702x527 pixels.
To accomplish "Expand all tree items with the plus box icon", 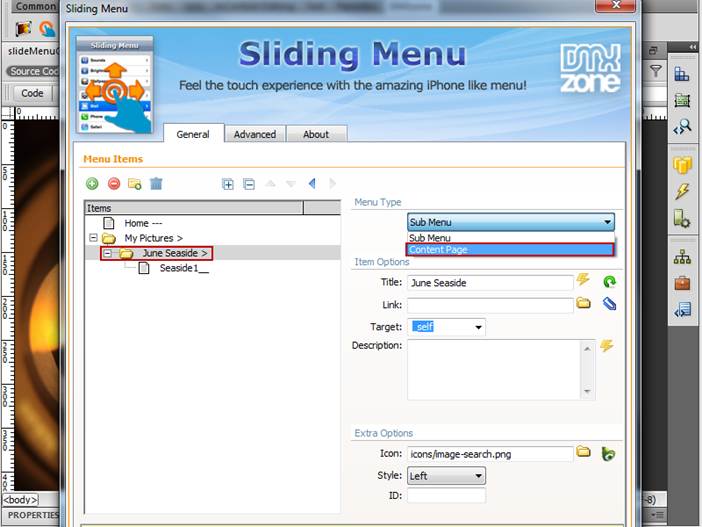I will tap(228, 184).
